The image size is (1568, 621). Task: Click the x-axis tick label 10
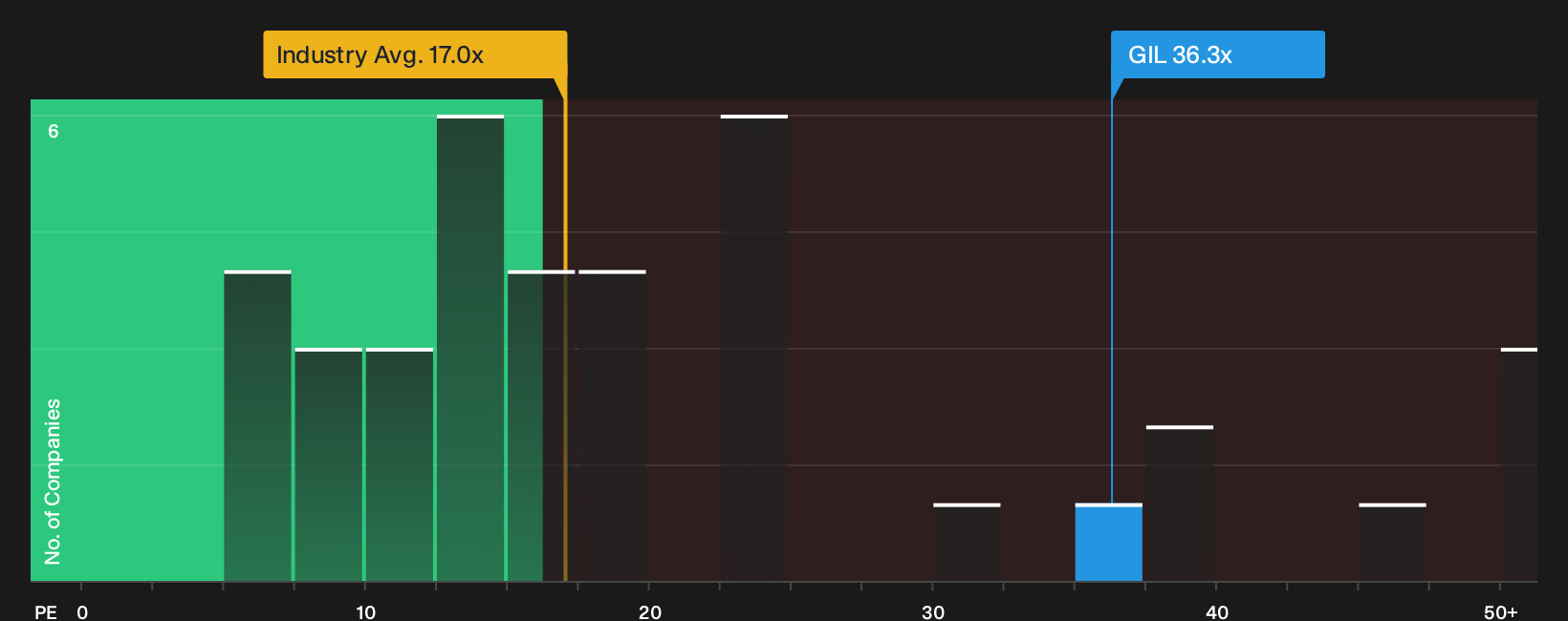tap(365, 611)
